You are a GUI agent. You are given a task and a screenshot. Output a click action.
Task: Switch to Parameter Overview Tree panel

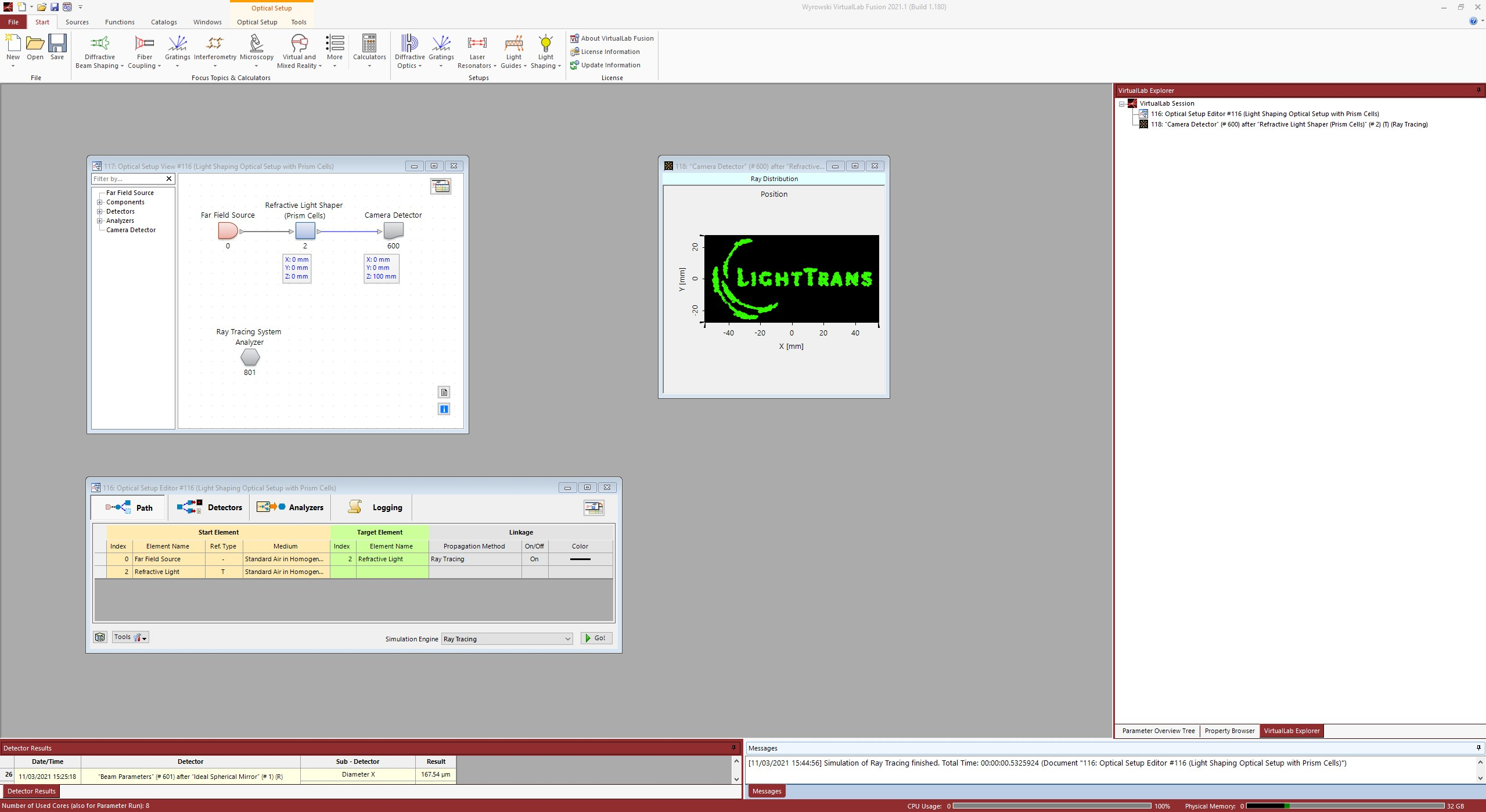click(x=1158, y=731)
